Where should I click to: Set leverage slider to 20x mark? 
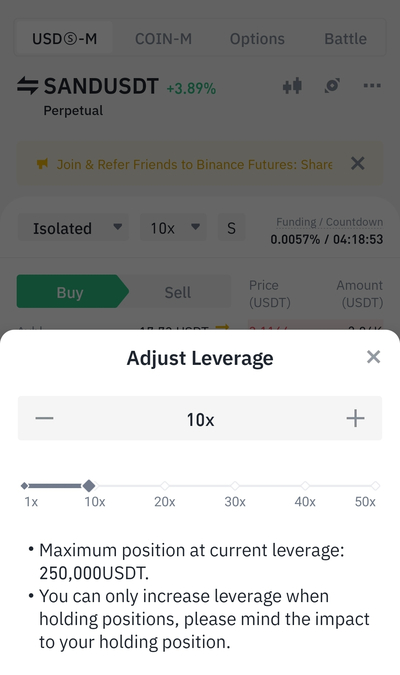164,486
